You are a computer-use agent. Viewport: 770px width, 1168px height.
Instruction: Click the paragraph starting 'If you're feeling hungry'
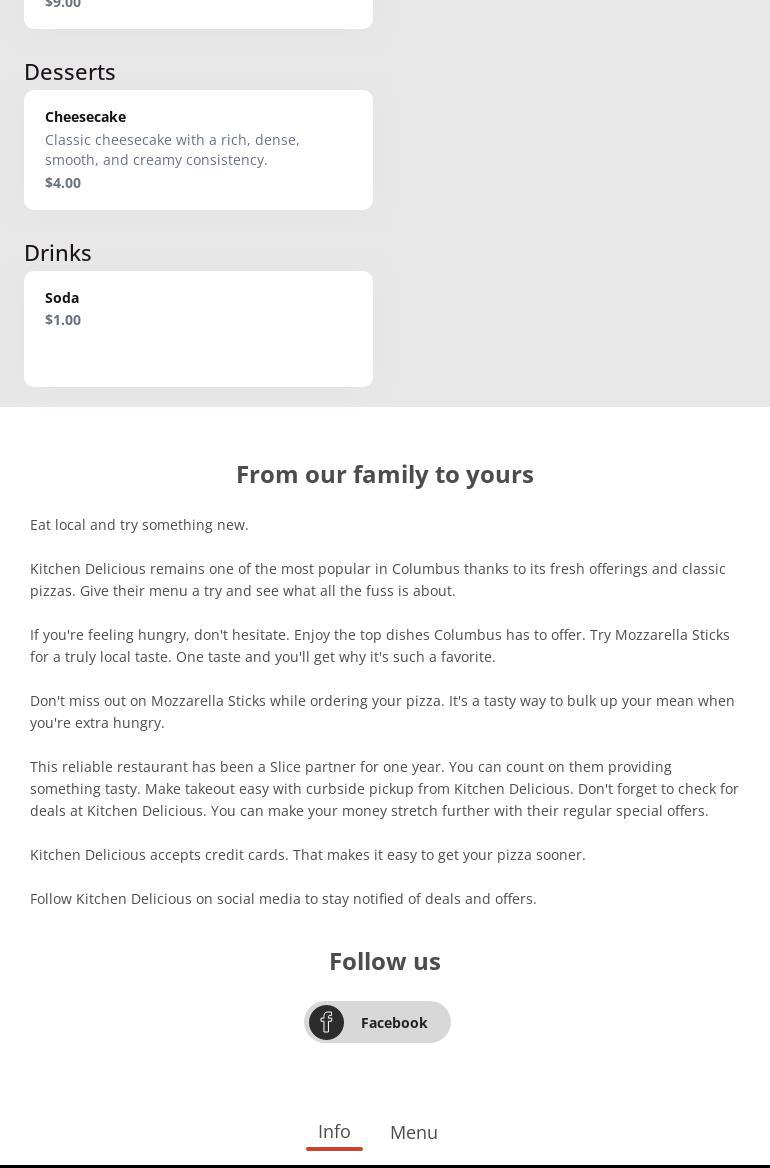(380, 646)
